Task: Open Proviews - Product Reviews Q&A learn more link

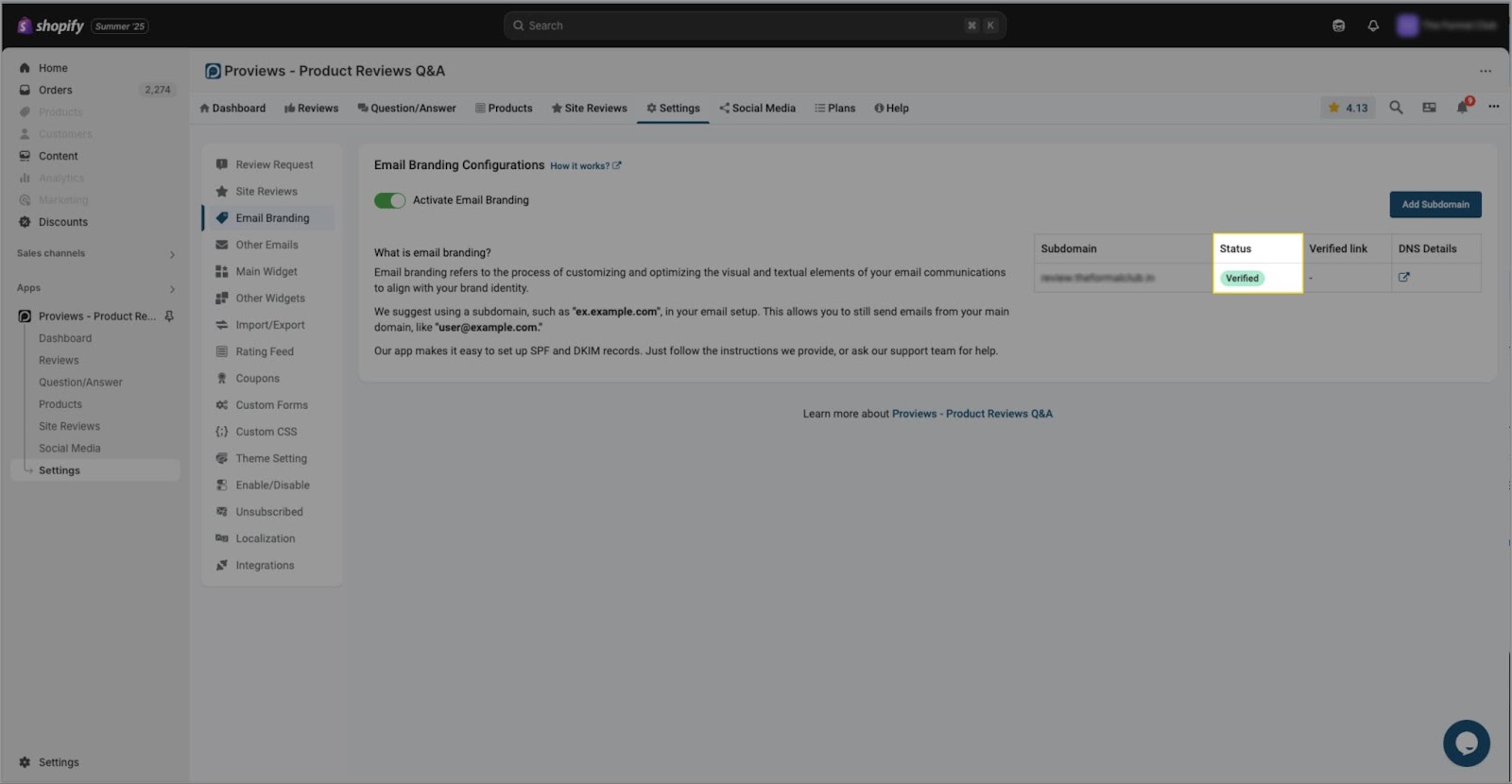Action: tap(972, 414)
